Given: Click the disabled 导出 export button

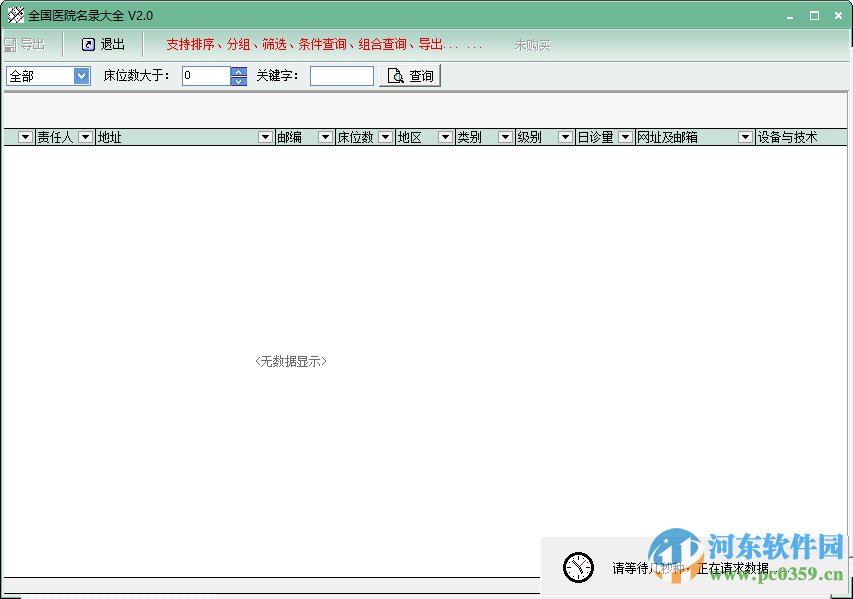Looking at the screenshot, I should coord(25,45).
